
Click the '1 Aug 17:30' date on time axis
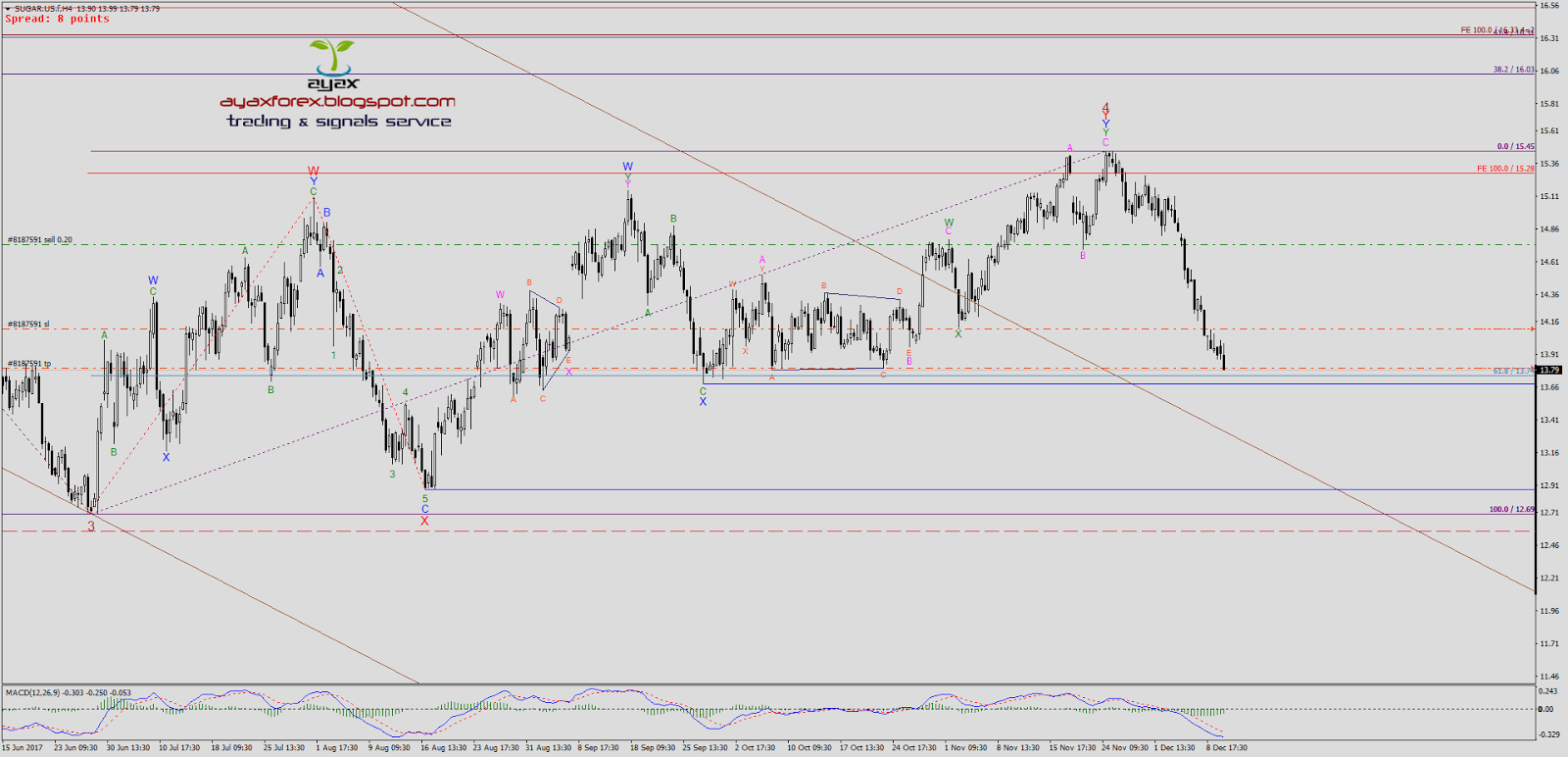(336, 748)
